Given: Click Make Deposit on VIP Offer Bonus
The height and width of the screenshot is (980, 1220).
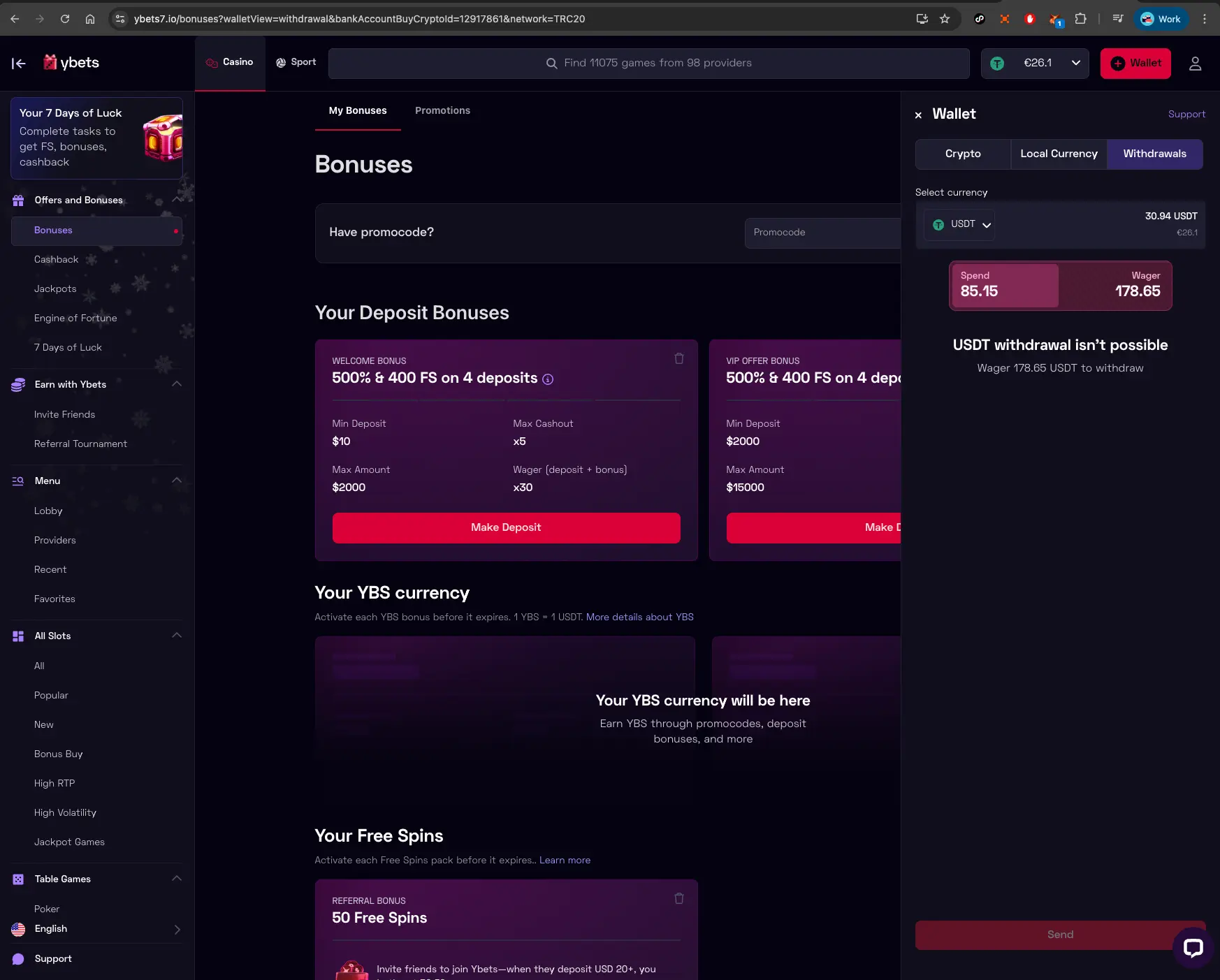Looking at the screenshot, I should [813, 528].
